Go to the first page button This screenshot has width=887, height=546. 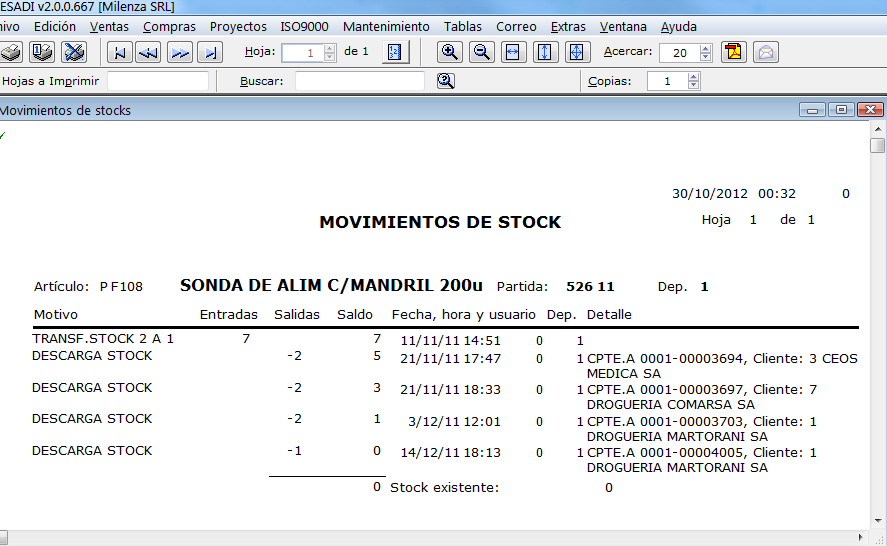[x=119, y=53]
